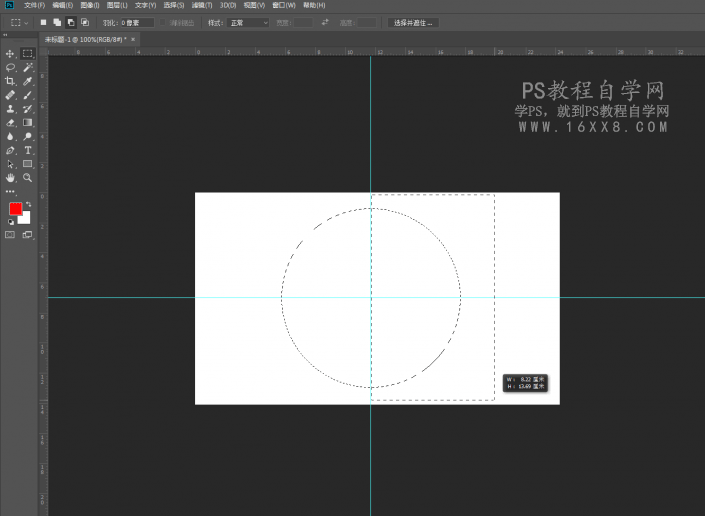Close the 未标题-1 document tab

pos(133,40)
